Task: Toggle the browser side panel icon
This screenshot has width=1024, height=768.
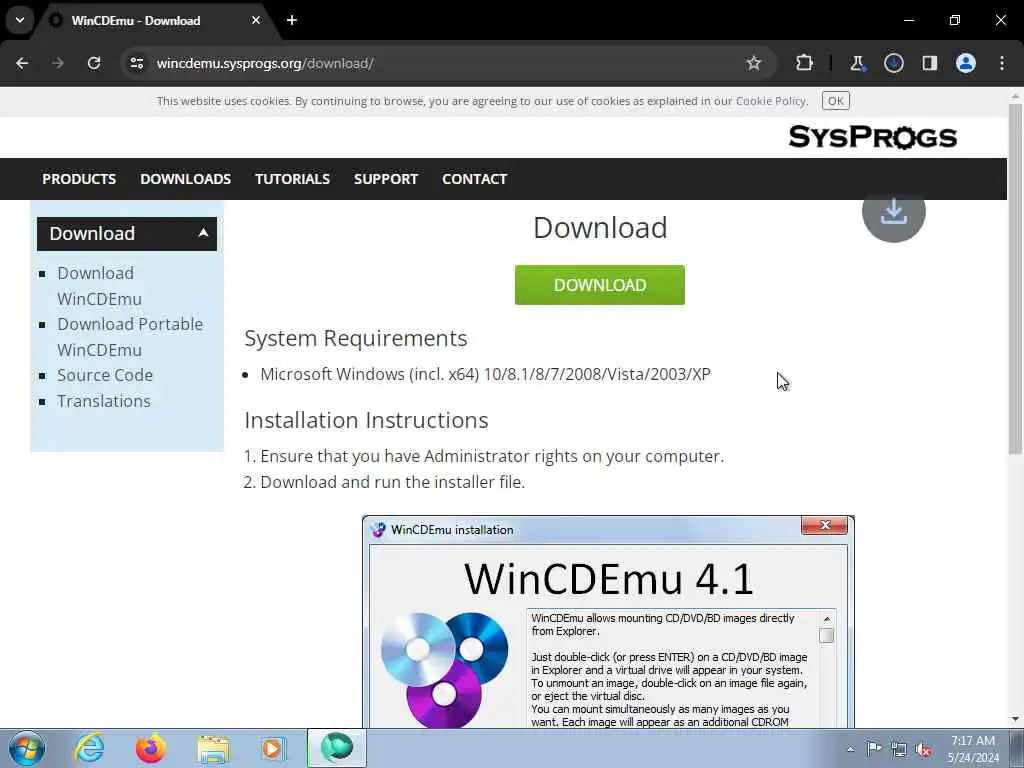Action: click(929, 63)
